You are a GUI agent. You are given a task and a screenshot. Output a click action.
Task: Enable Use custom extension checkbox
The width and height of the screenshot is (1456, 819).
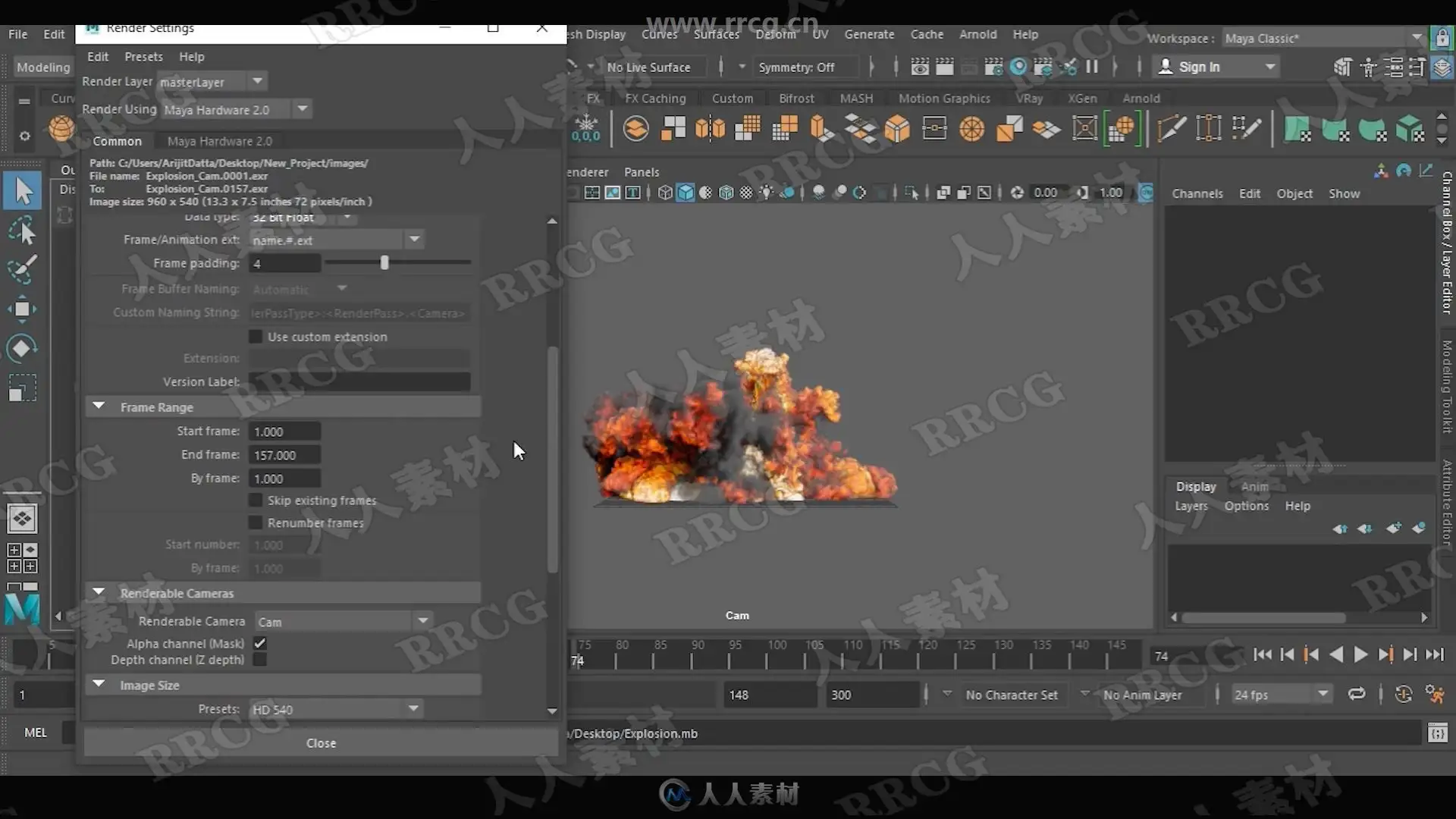click(256, 337)
